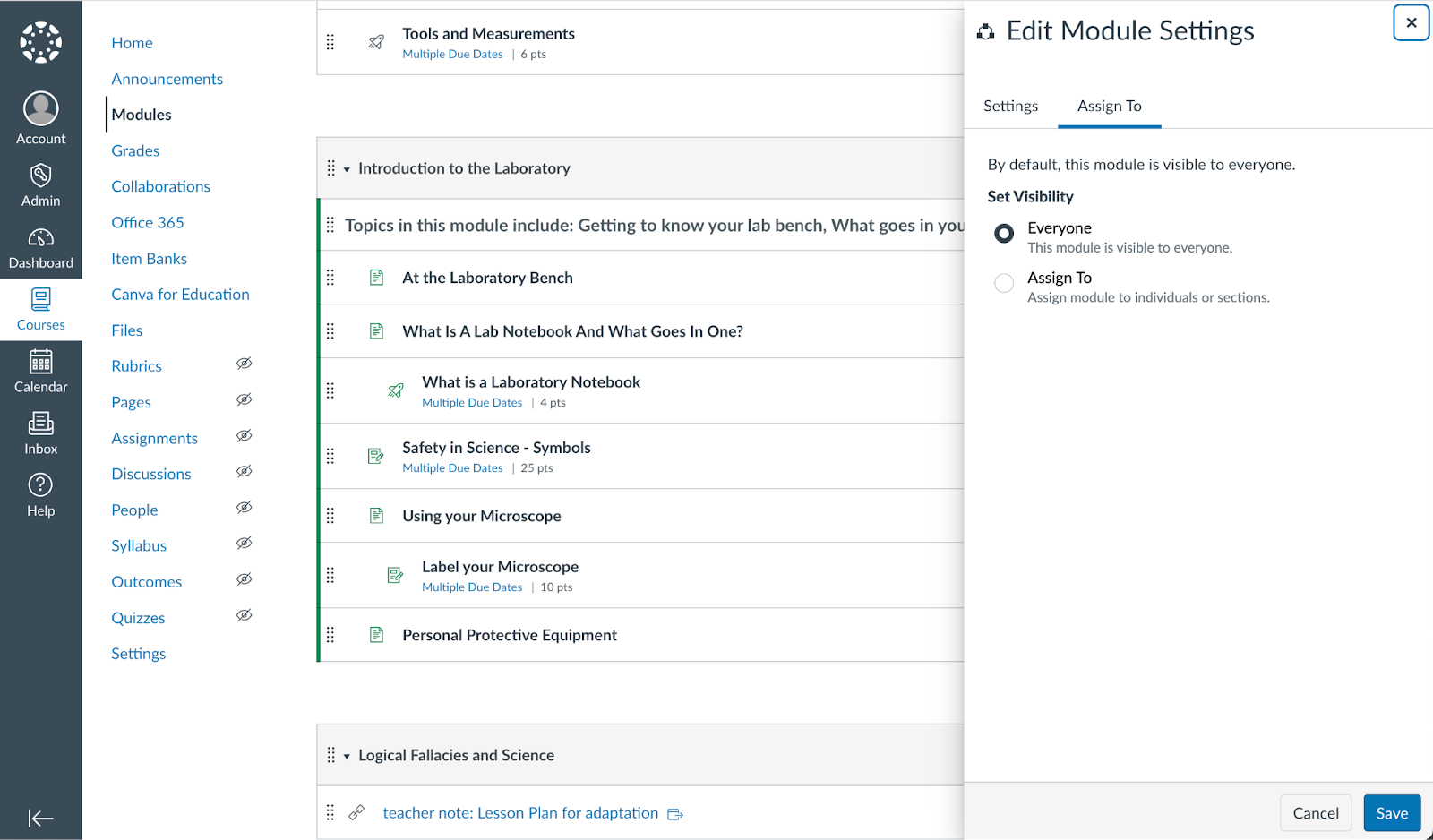Click the hidden eye icon next to Rubrics
This screenshot has width=1433, height=840.
(244, 364)
